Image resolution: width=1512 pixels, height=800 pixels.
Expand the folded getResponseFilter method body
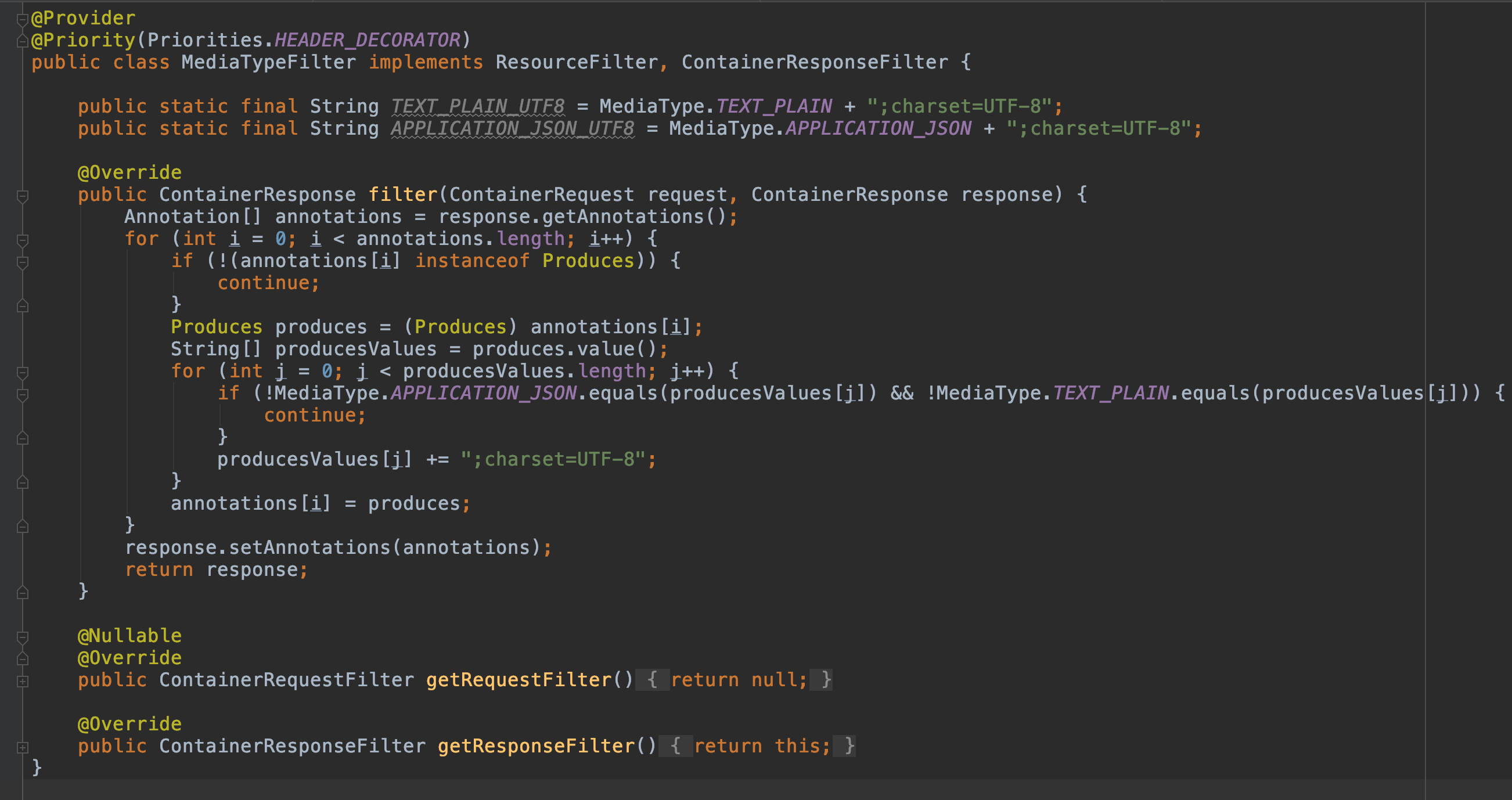[x=22, y=748]
